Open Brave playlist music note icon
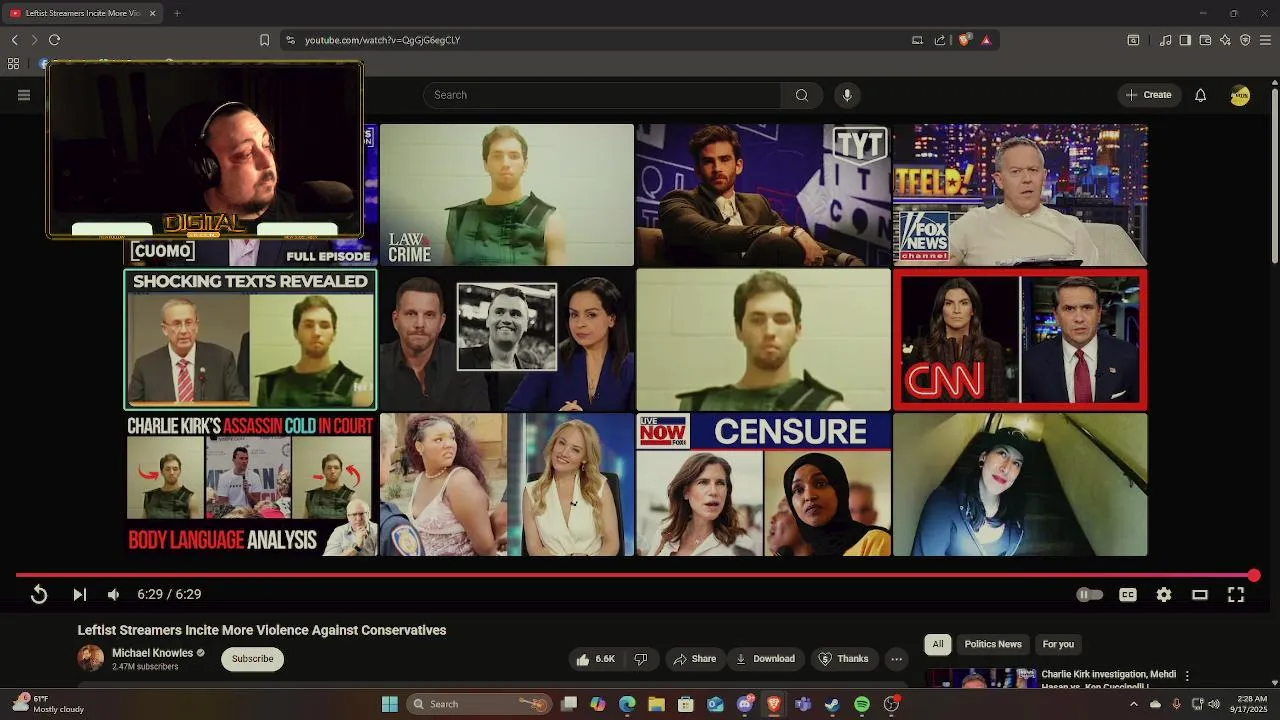1280x720 pixels. (x=1165, y=40)
